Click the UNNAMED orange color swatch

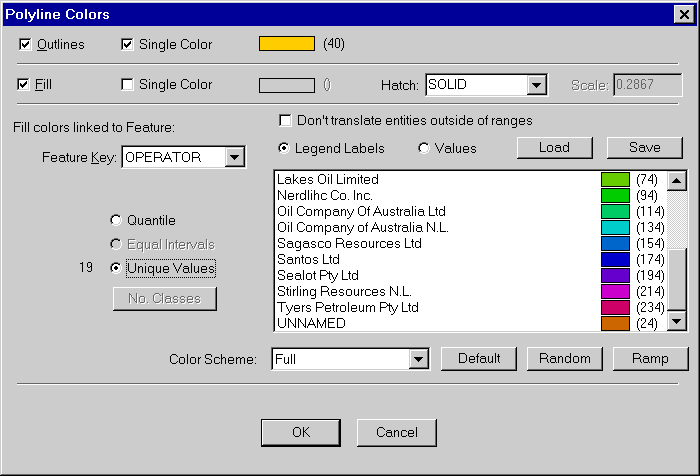coord(615,323)
